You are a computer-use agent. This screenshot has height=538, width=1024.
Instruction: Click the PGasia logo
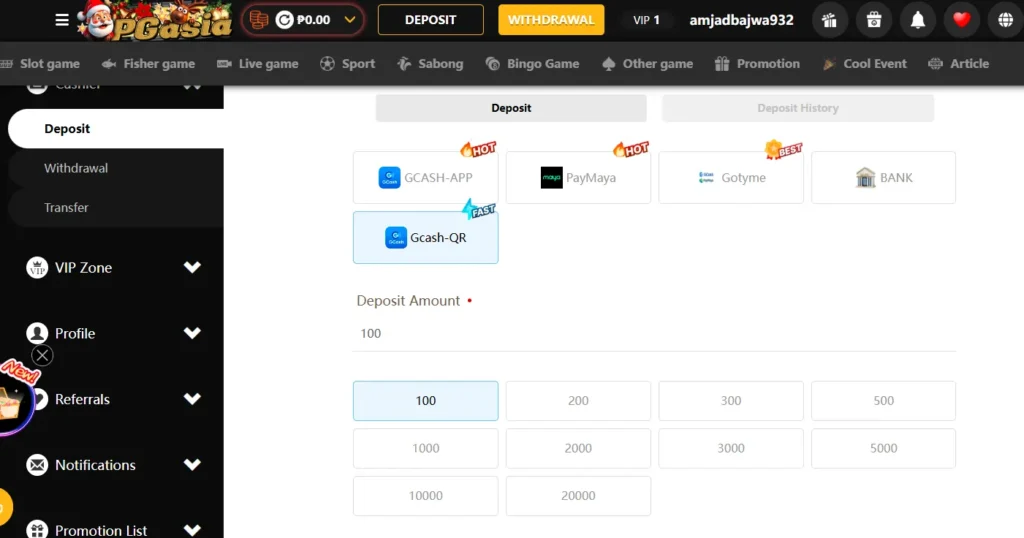[155, 20]
